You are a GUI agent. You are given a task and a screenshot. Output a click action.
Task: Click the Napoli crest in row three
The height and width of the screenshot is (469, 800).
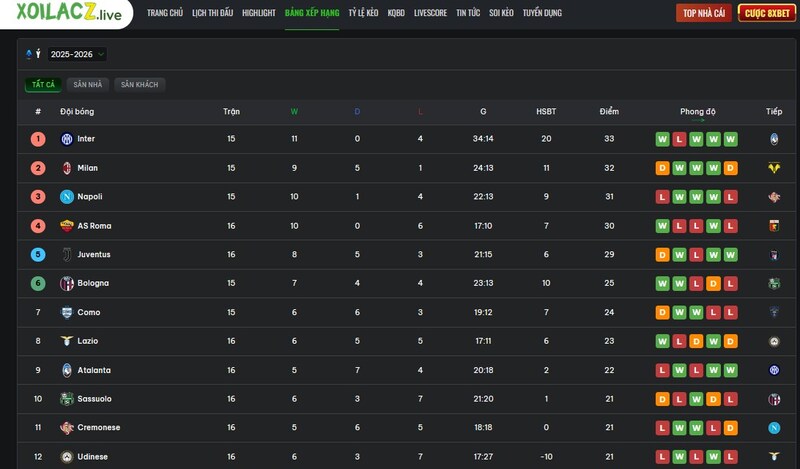point(67,197)
